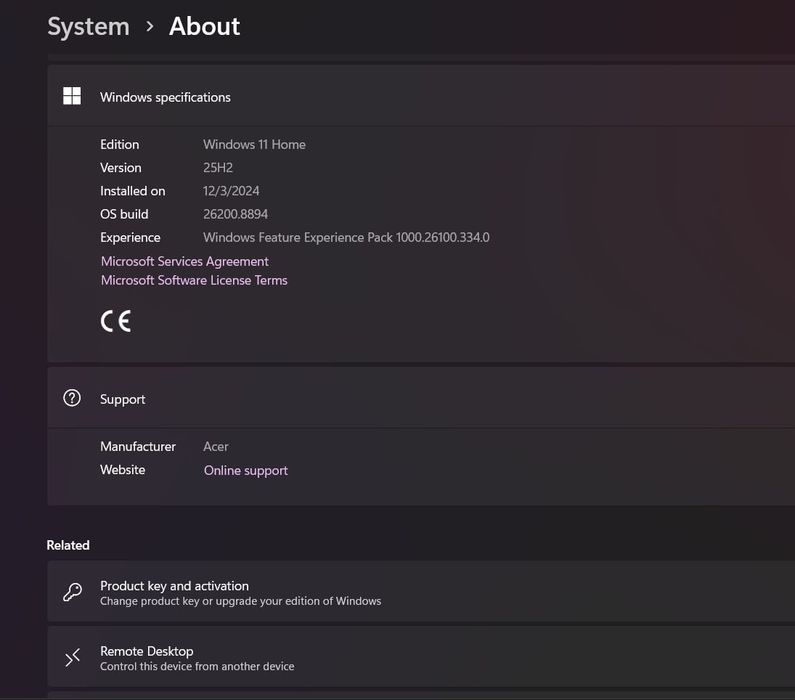Screen dimensions: 795x700
Task: Collapse the Support section header
Action: (x=421, y=398)
